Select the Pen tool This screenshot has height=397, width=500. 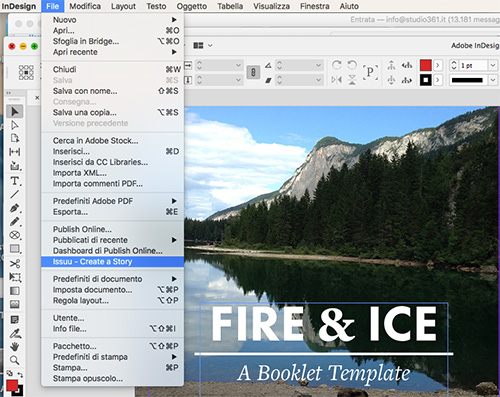15,208
